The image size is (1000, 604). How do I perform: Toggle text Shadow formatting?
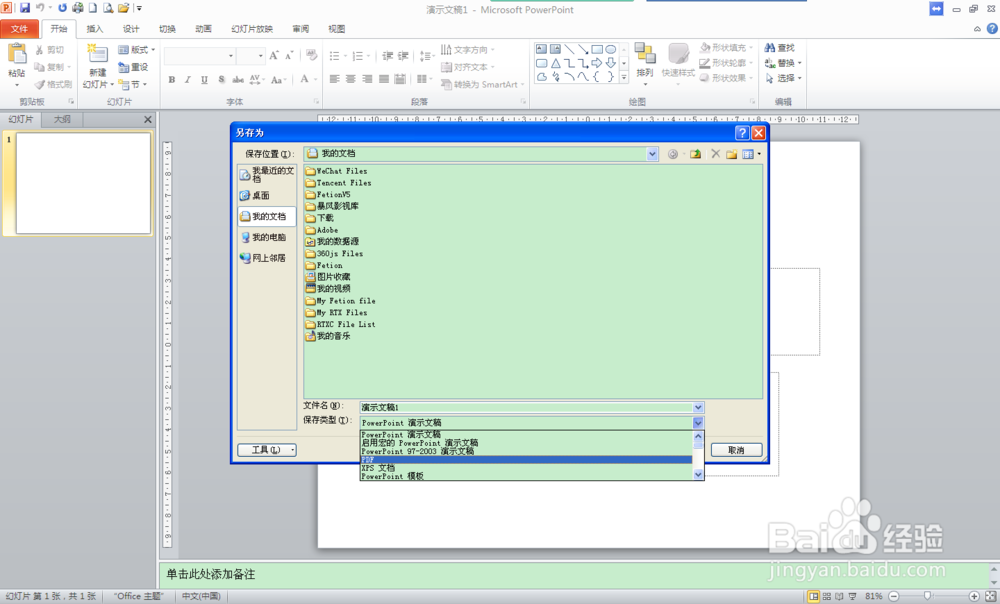(221, 80)
